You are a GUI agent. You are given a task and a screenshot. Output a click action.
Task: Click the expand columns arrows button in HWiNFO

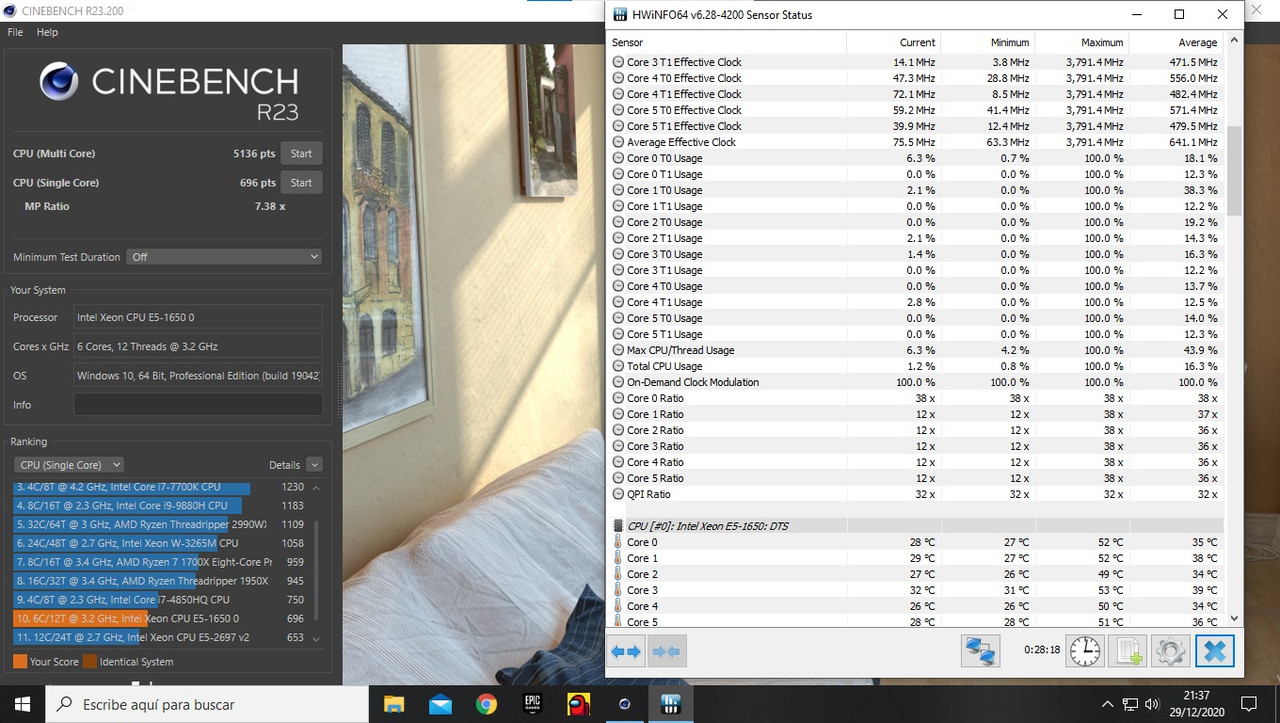tap(626, 651)
